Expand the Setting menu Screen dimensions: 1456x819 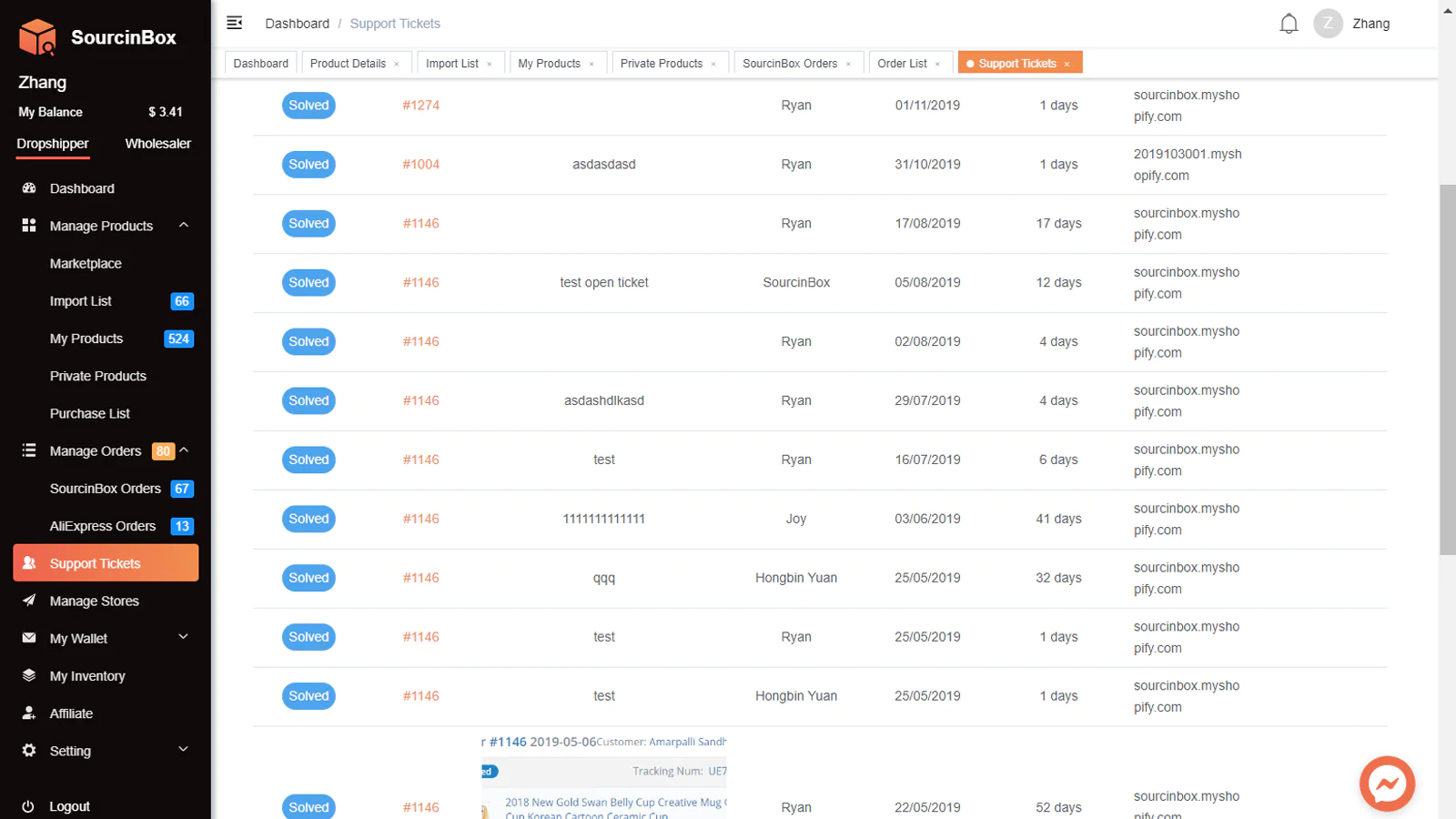(184, 750)
